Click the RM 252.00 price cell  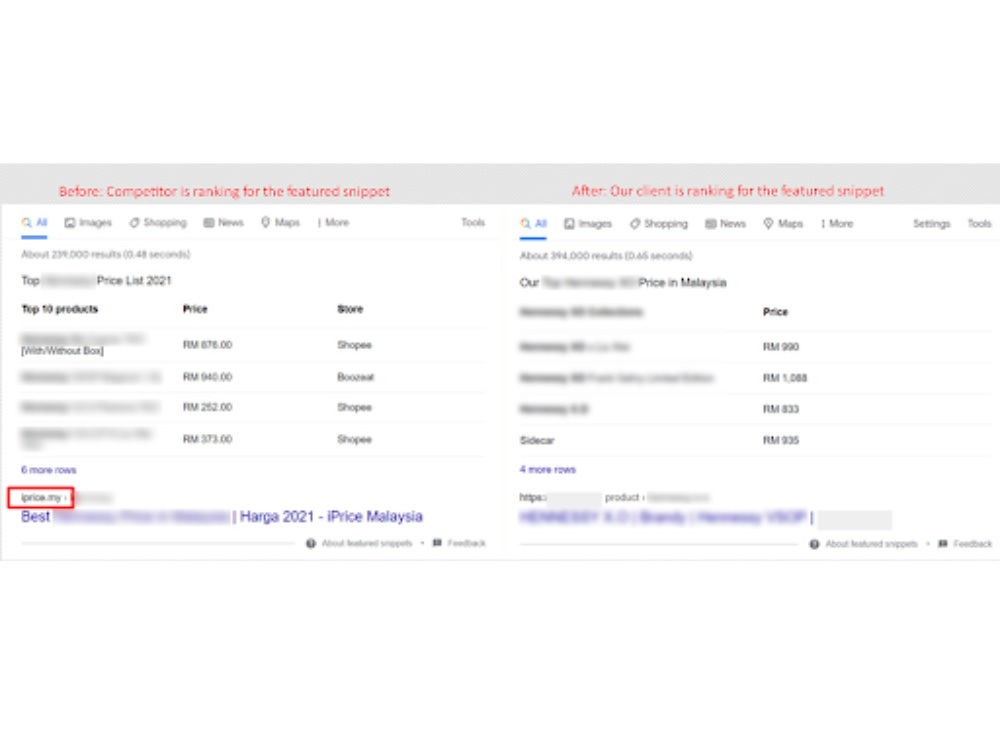[x=207, y=407]
